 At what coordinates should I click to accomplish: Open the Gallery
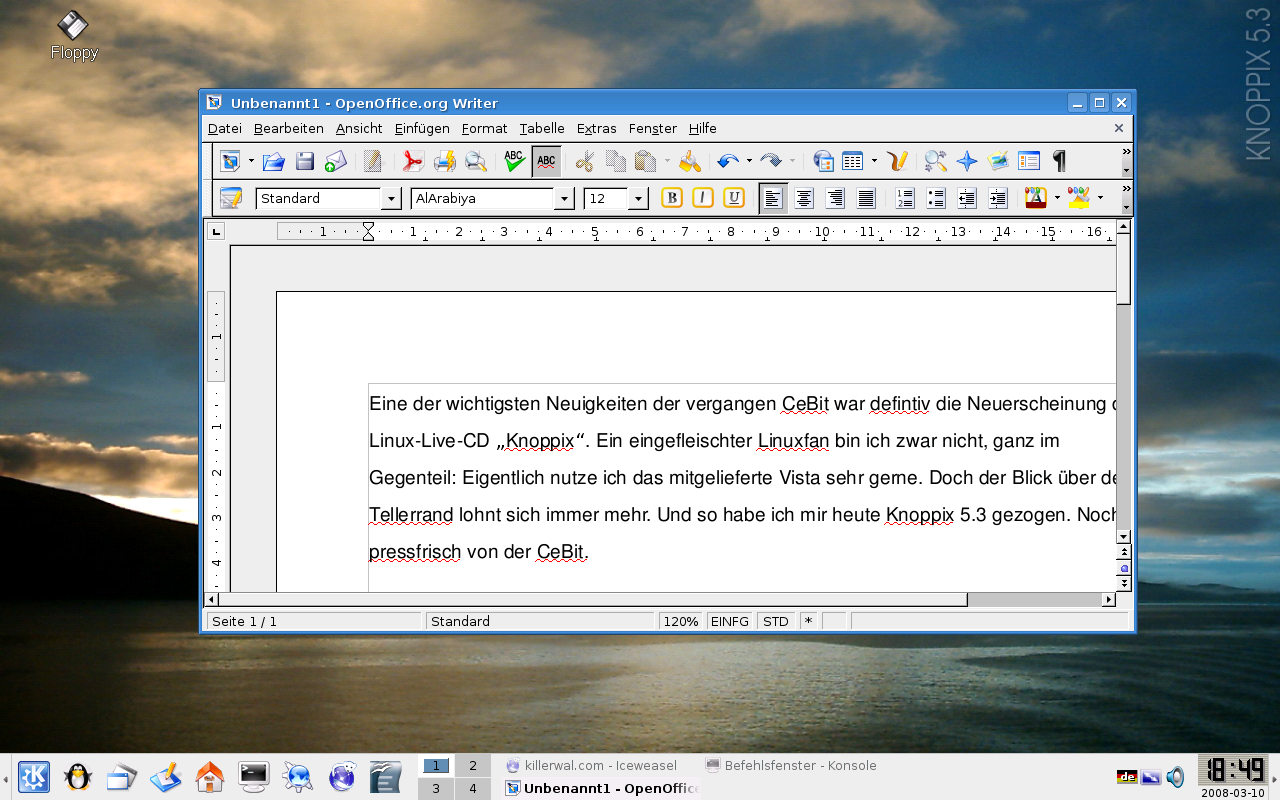coord(997,161)
